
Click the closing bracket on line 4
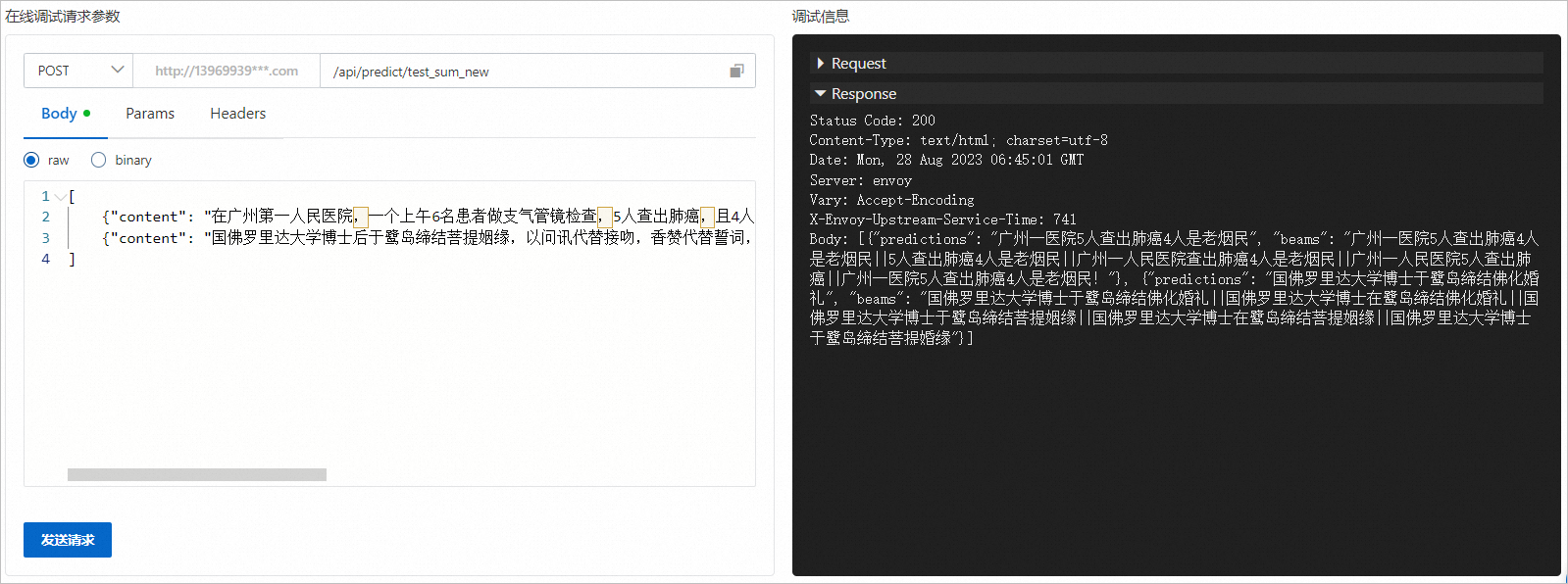[x=72, y=259]
